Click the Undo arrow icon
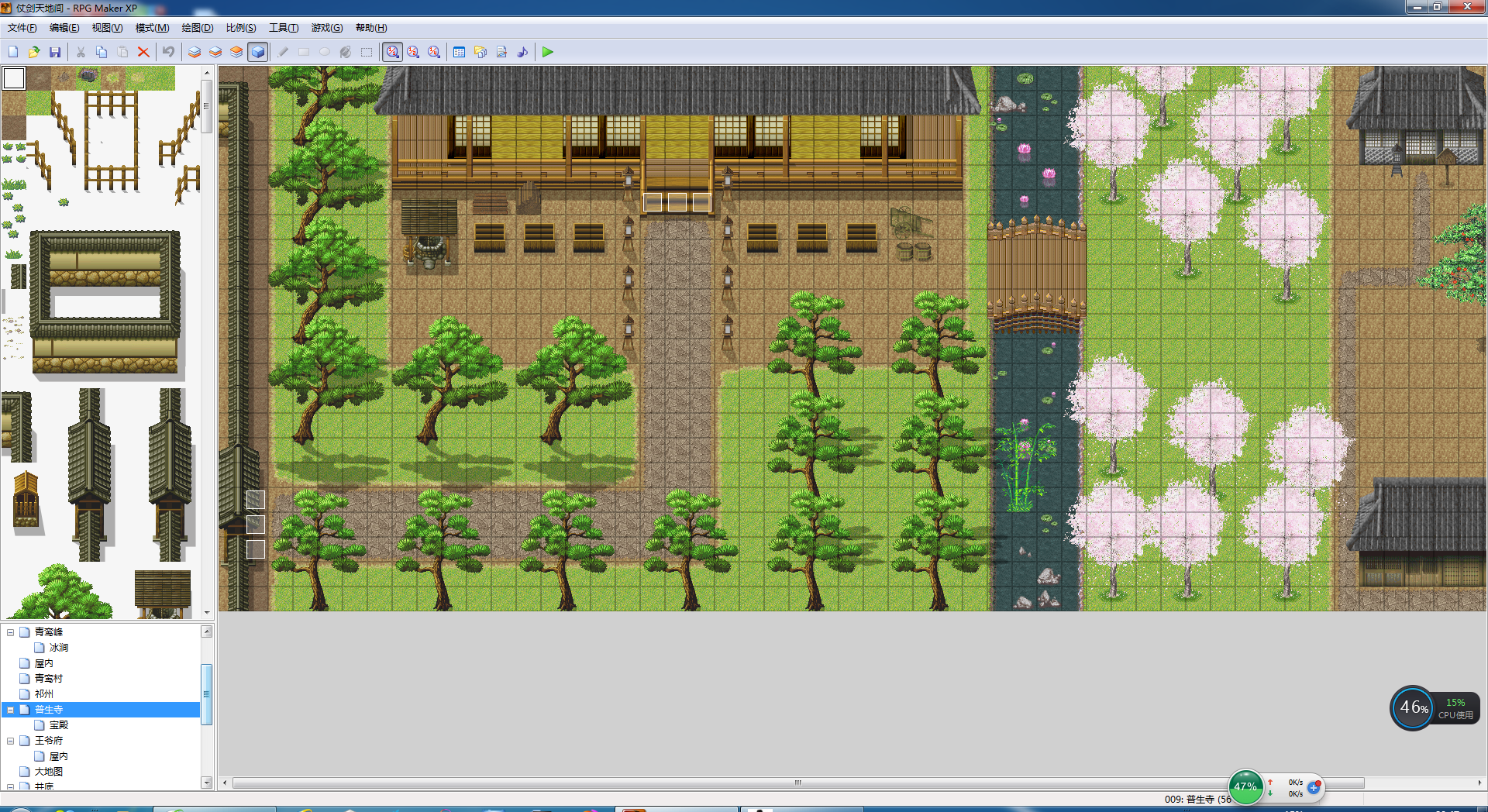Screen dimensions: 1488x812 pos(168,52)
